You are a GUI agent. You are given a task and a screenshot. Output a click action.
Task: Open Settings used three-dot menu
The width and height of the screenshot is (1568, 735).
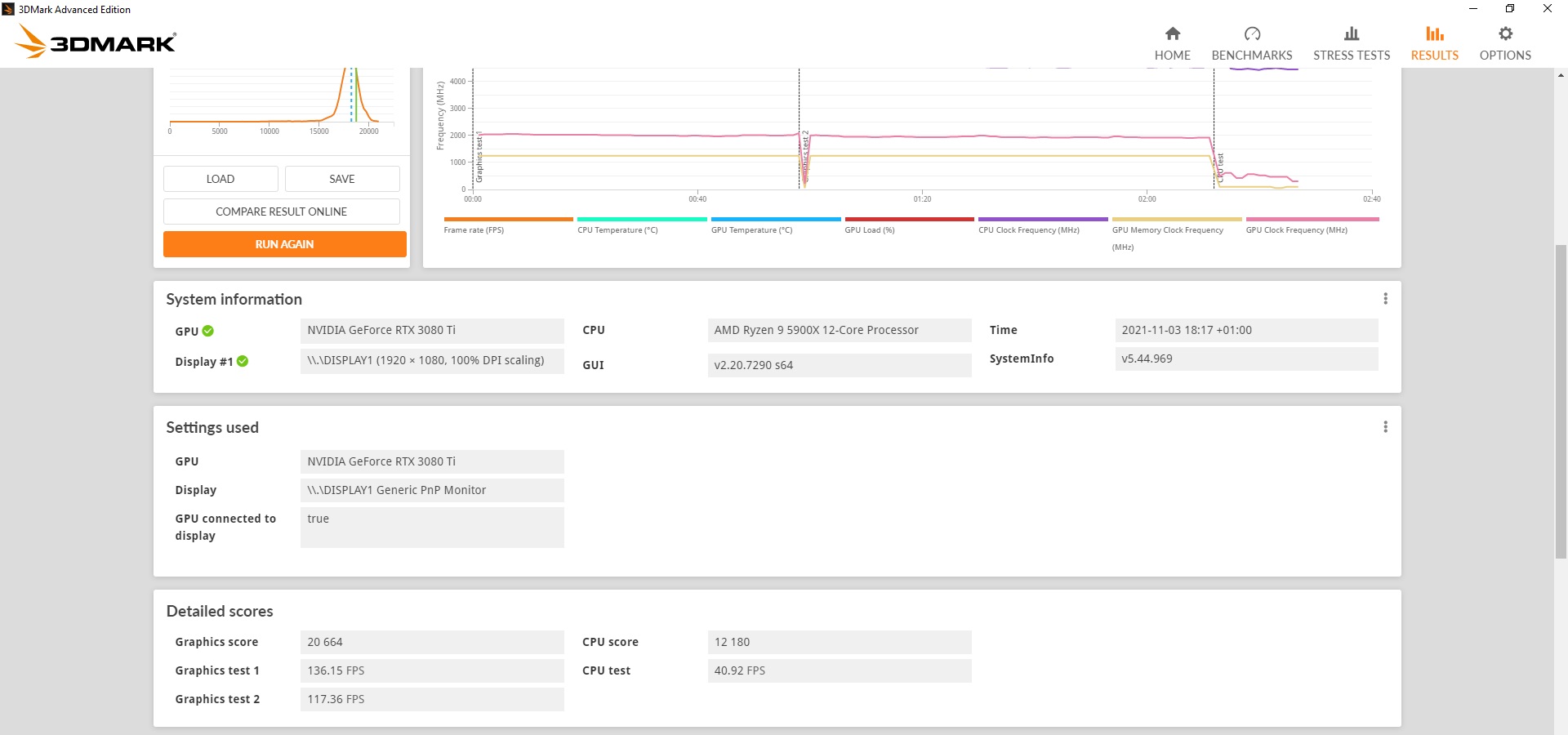(1385, 427)
